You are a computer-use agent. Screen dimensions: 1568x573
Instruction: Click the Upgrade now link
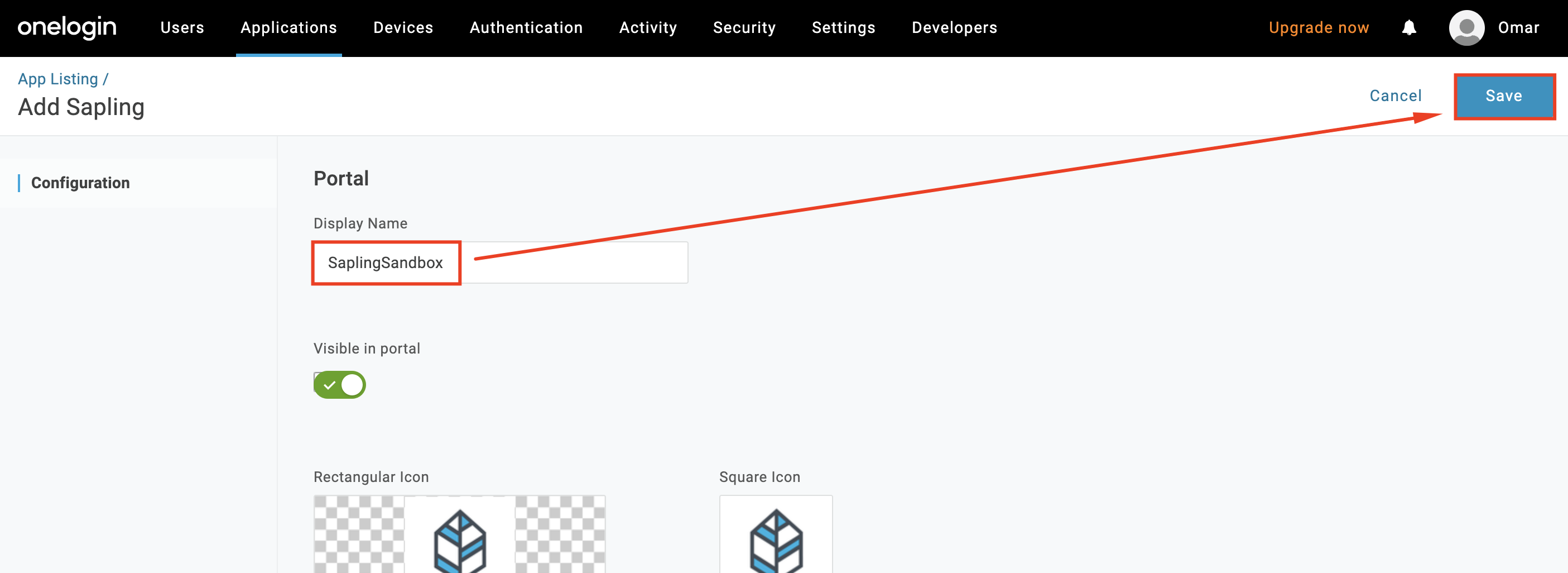(x=1319, y=27)
